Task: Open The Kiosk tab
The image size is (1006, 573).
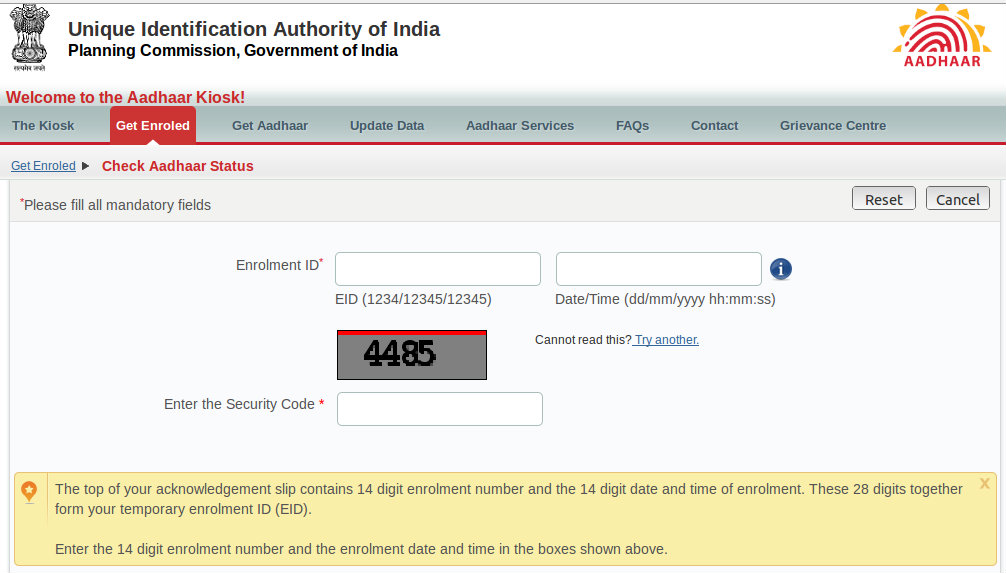Action: [x=43, y=126]
